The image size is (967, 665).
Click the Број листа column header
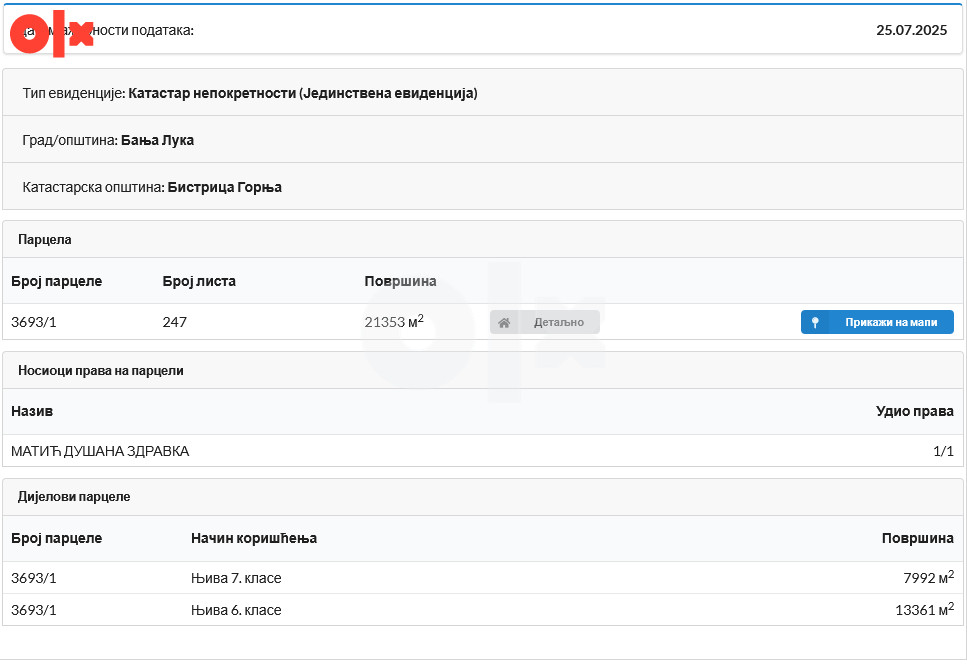point(199,281)
